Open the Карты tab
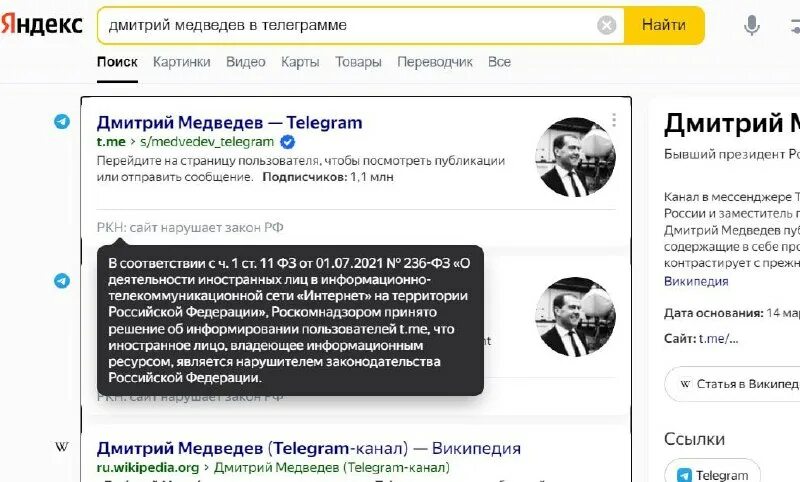Image resolution: width=800 pixels, height=482 pixels. point(300,62)
